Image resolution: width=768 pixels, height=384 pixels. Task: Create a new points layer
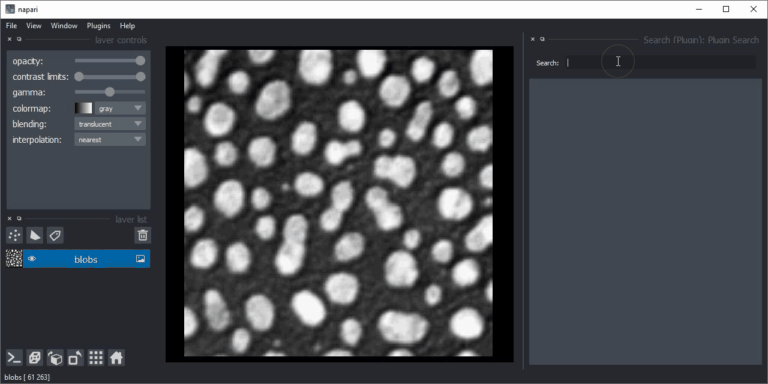click(x=14, y=236)
